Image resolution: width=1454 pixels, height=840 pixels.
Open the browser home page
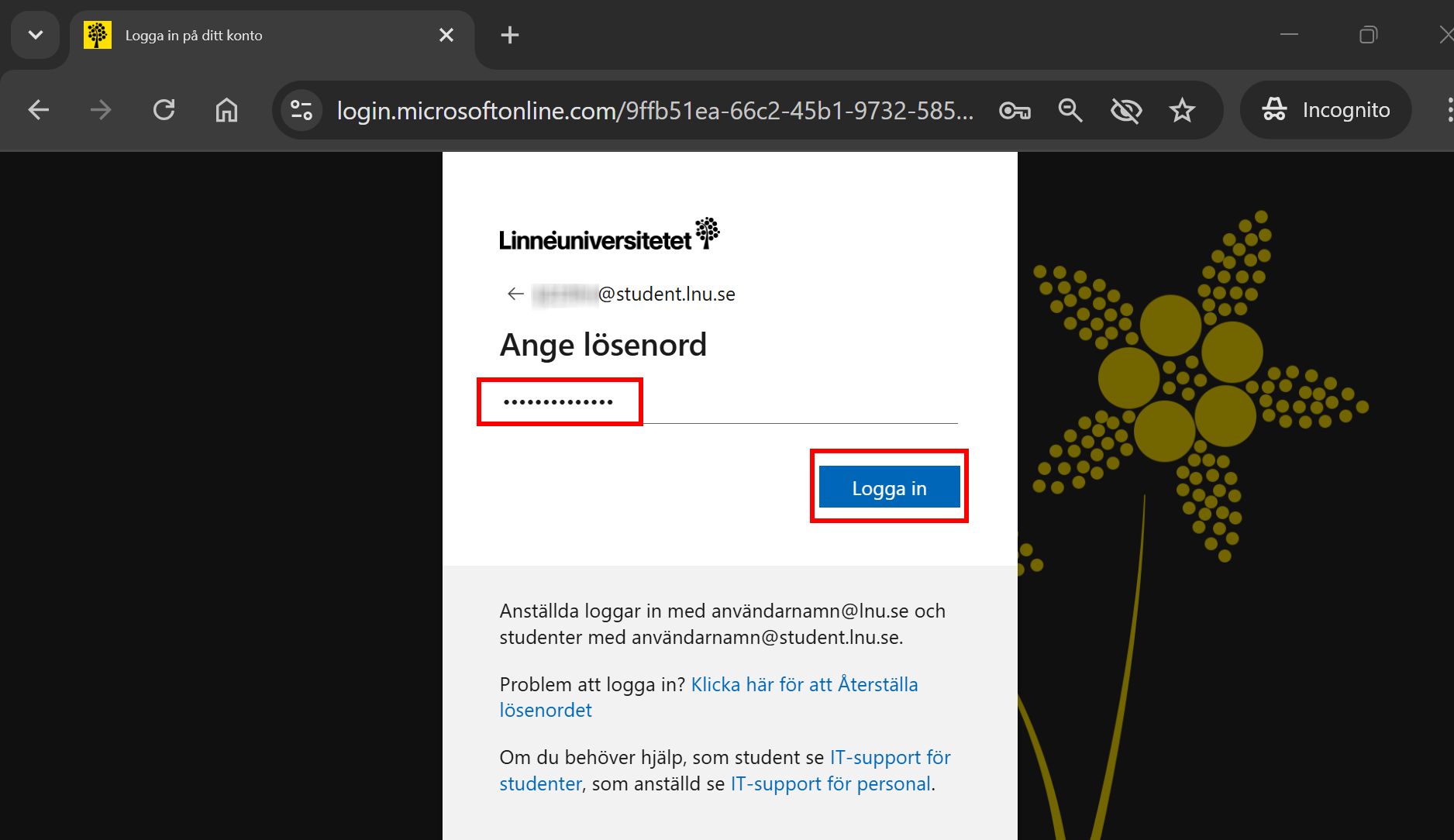(x=226, y=110)
